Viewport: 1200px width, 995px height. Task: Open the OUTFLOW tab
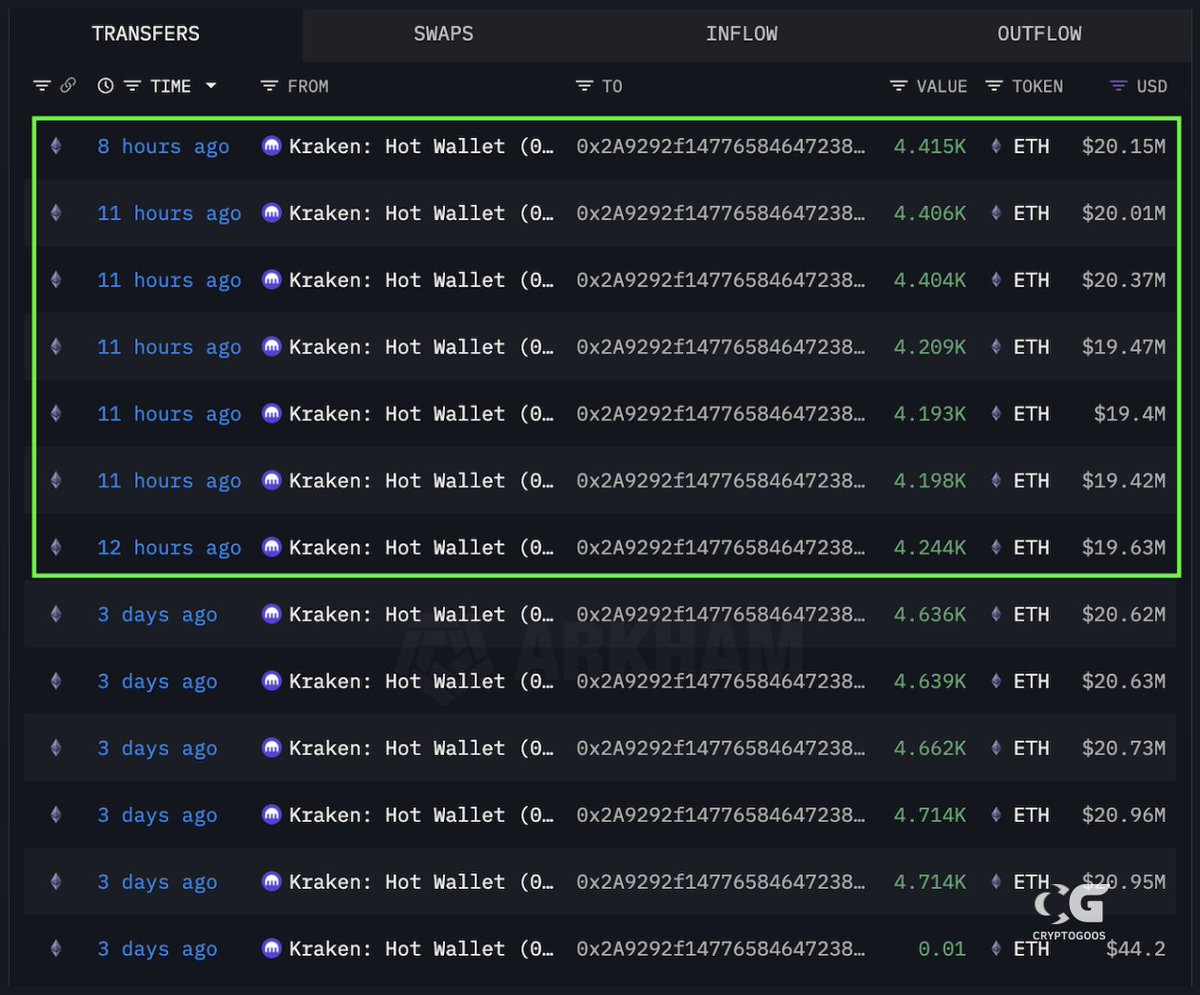[1039, 33]
